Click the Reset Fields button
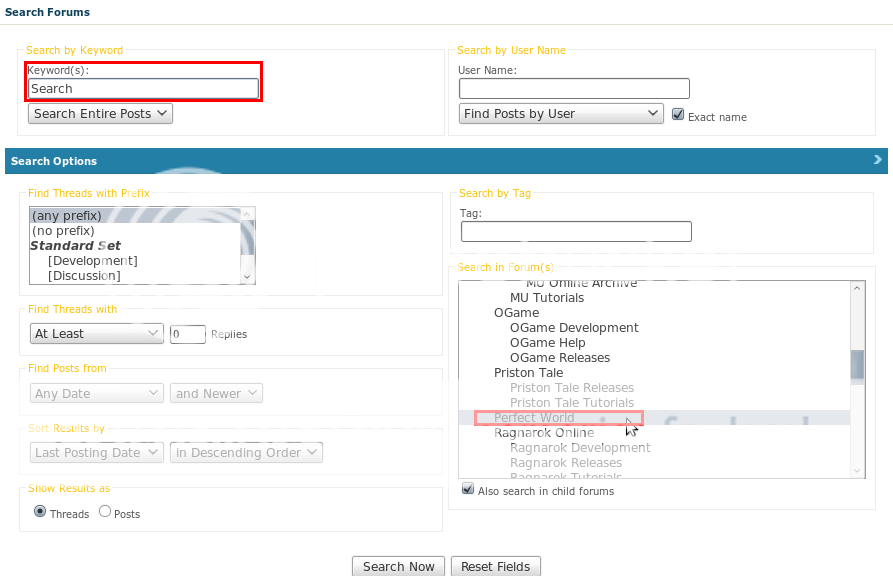This screenshot has width=893, height=576. [x=496, y=566]
